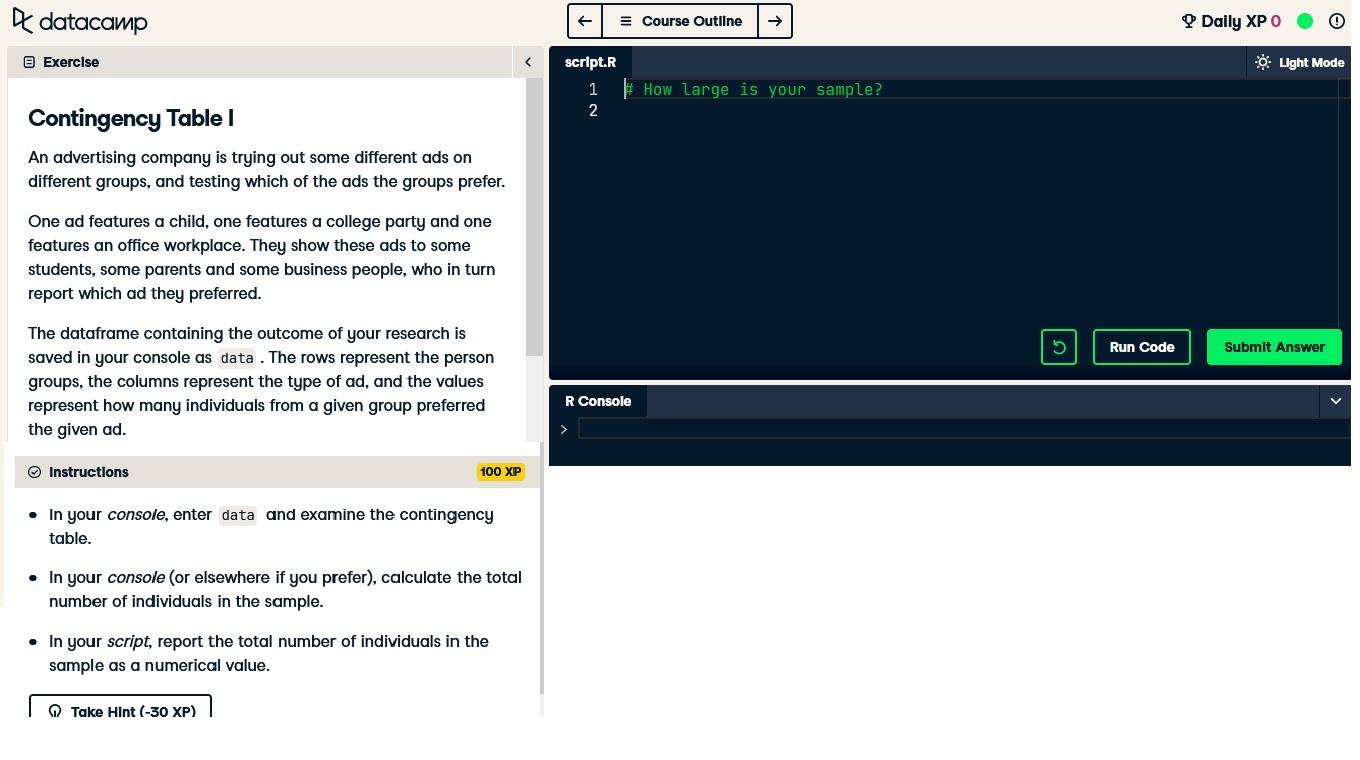Collapse the R Console with its chevron
This screenshot has width=1360, height=760.
click(x=1335, y=401)
